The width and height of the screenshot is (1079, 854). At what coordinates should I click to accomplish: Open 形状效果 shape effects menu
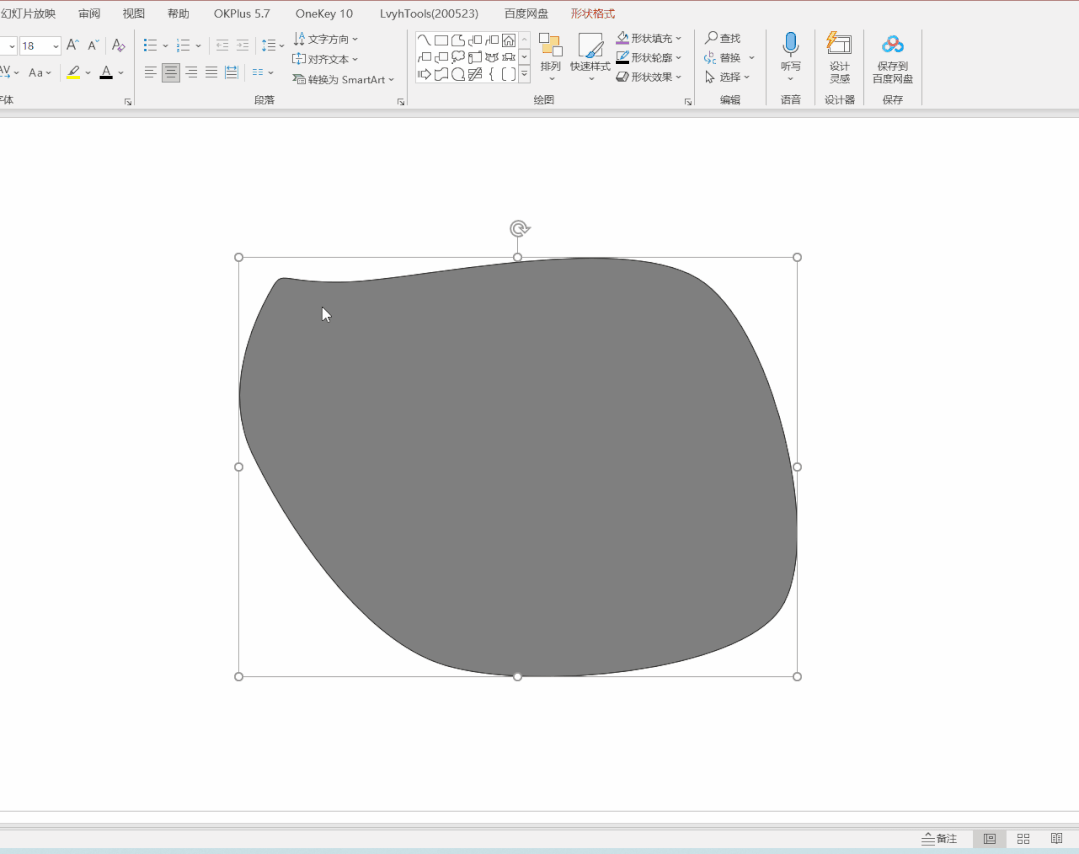tap(649, 76)
